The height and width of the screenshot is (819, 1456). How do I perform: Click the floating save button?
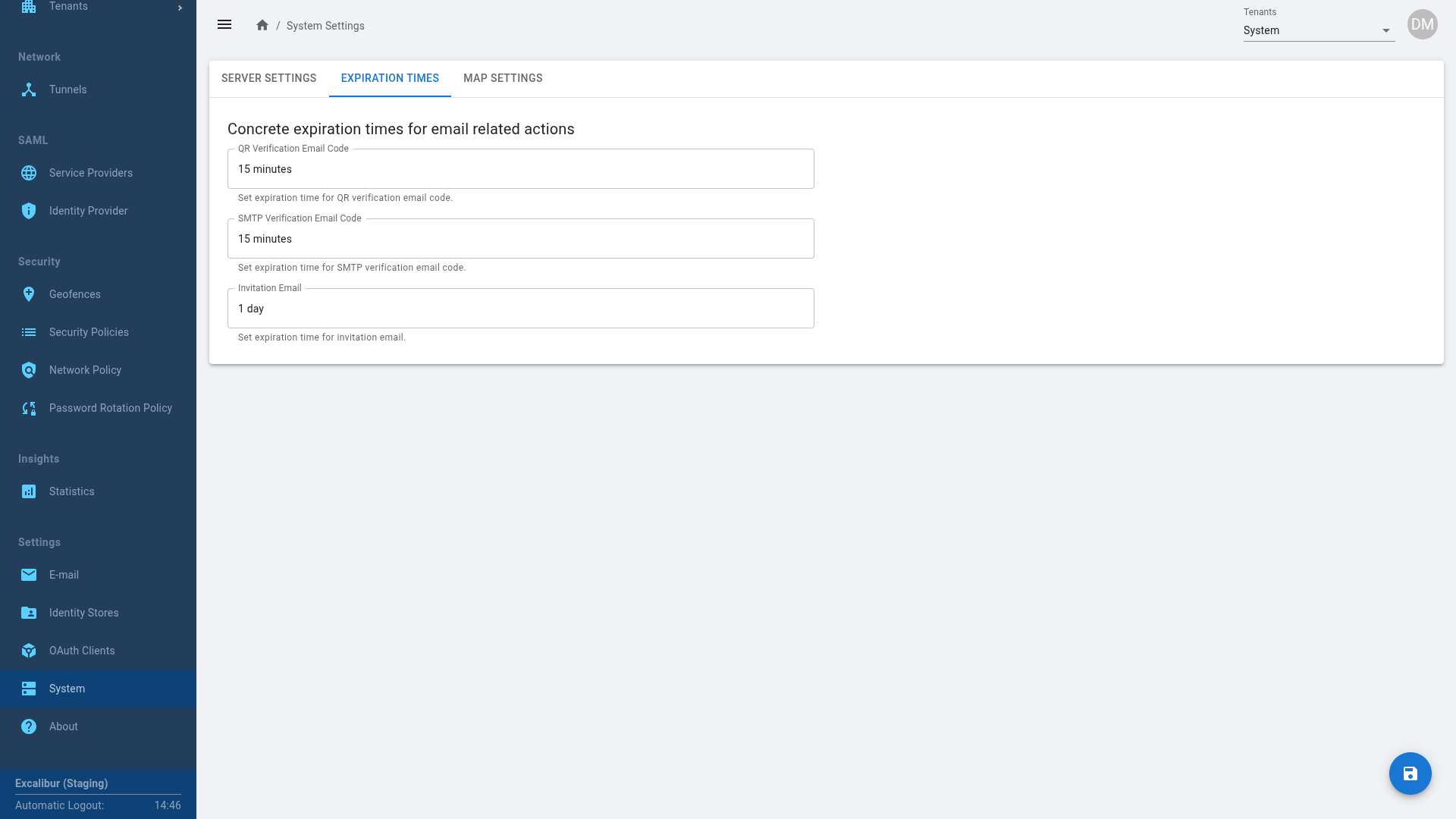(x=1410, y=773)
